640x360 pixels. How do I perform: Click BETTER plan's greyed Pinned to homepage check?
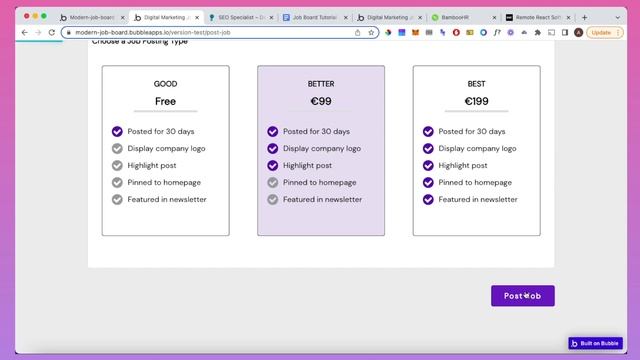coord(273,182)
